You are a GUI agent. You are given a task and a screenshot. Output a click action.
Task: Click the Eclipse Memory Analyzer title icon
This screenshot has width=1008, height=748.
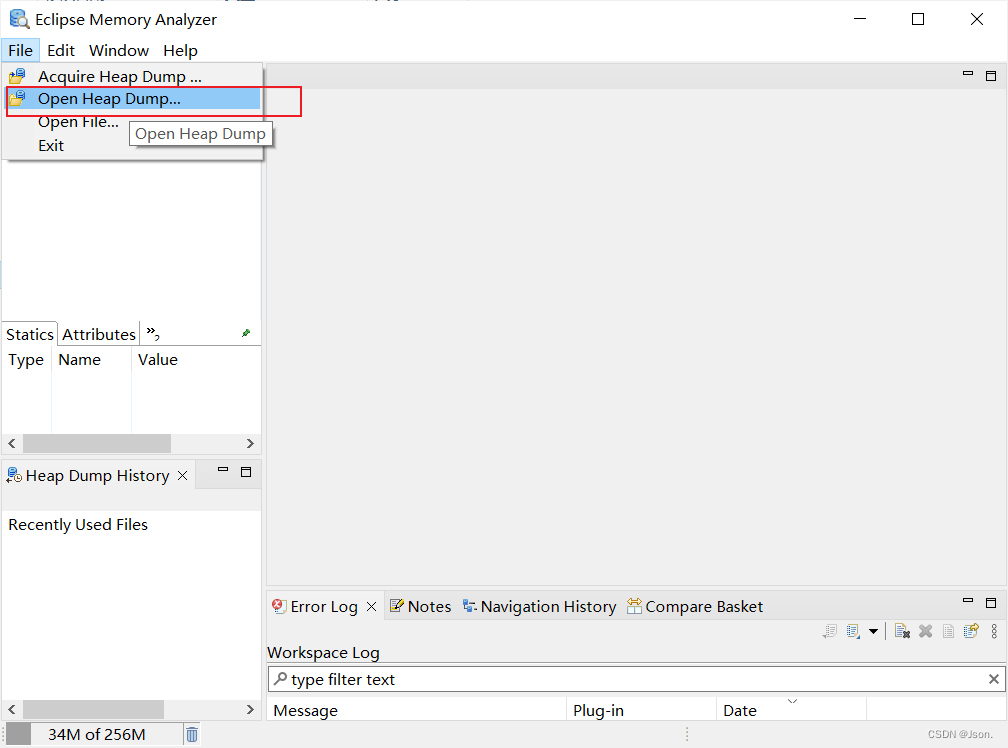click(19, 19)
